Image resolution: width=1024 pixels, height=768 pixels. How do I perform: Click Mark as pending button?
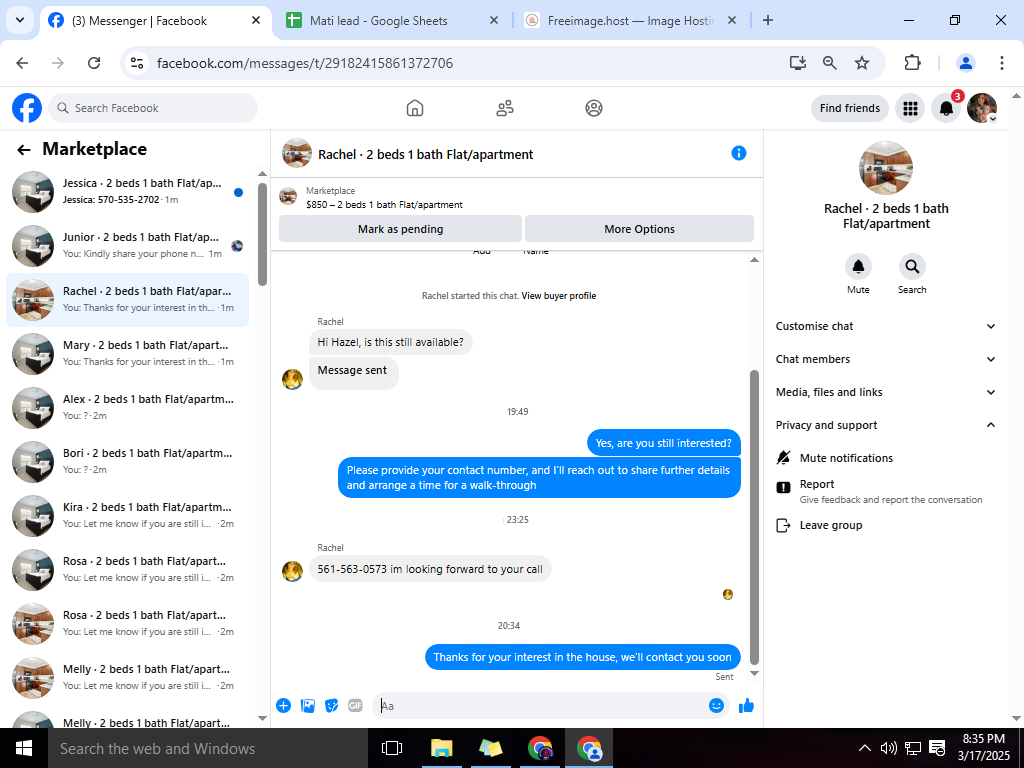pos(400,229)
